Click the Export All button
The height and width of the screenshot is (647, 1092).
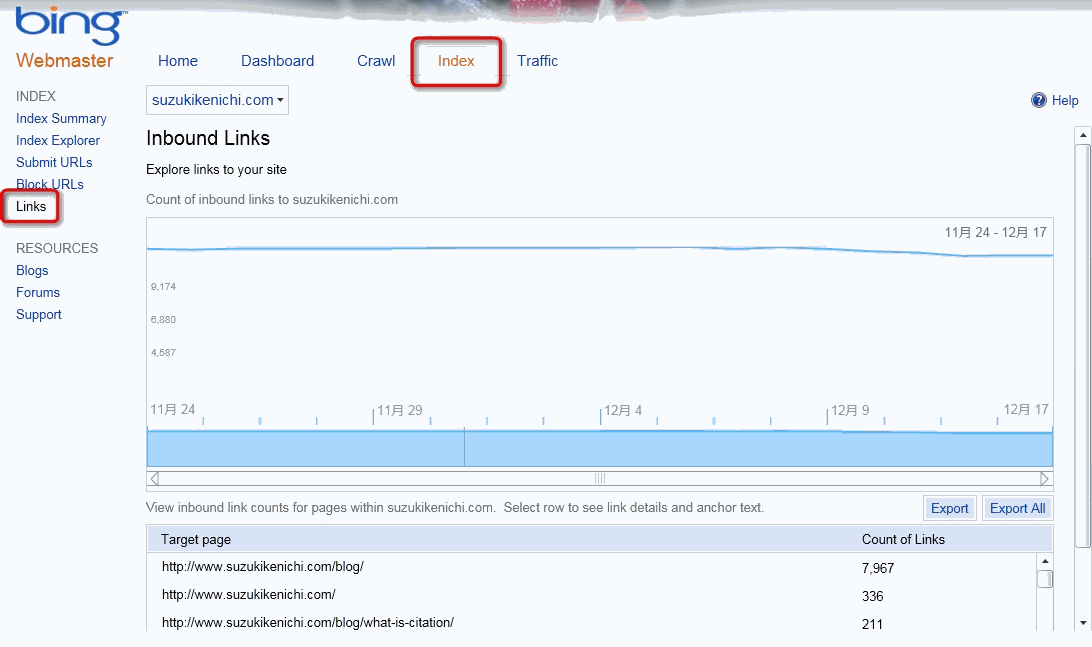pyautogui.click(x=1017, y=508)
